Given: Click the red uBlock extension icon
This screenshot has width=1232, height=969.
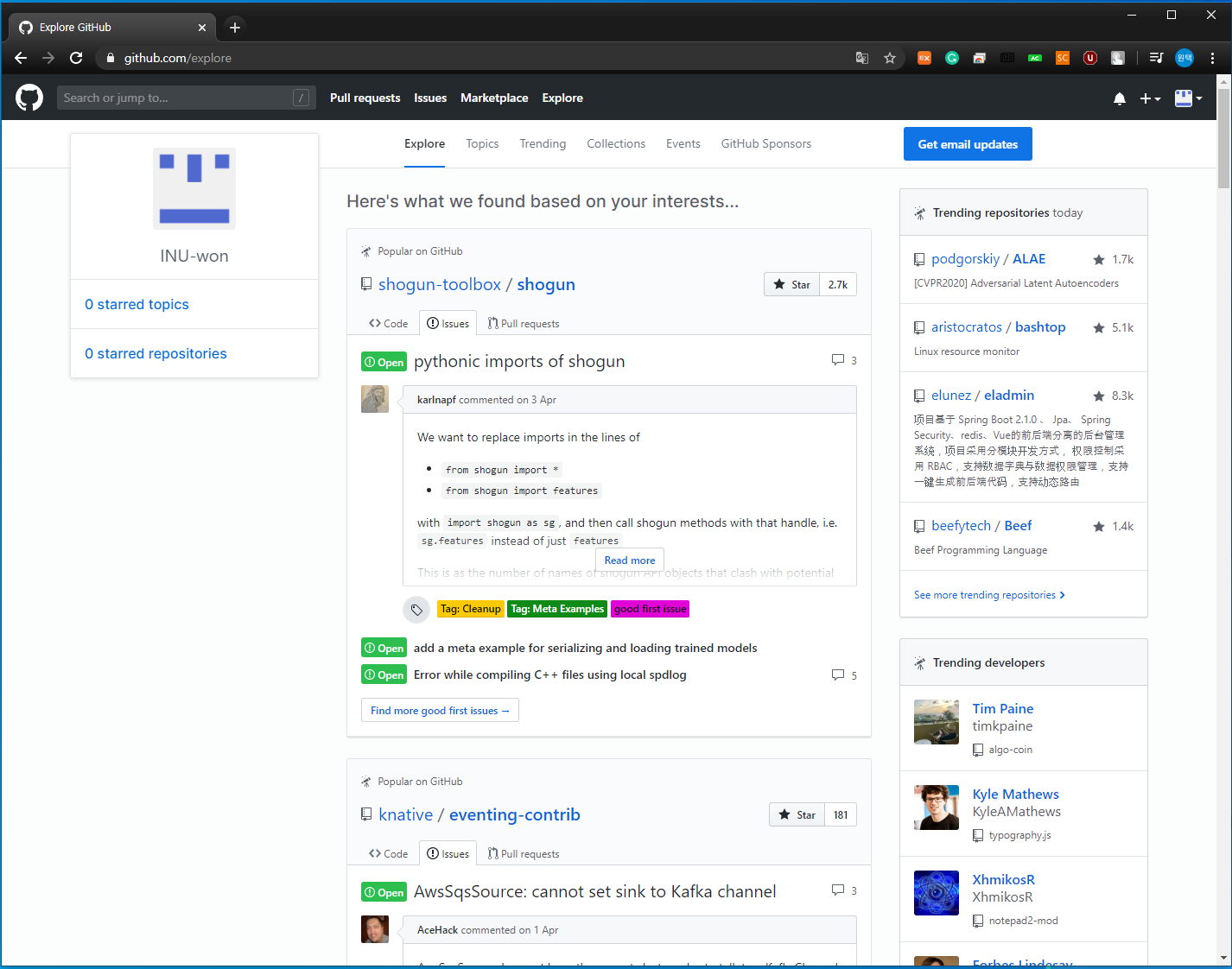Looking at the screenshot, I should (x=1090, y=58).
